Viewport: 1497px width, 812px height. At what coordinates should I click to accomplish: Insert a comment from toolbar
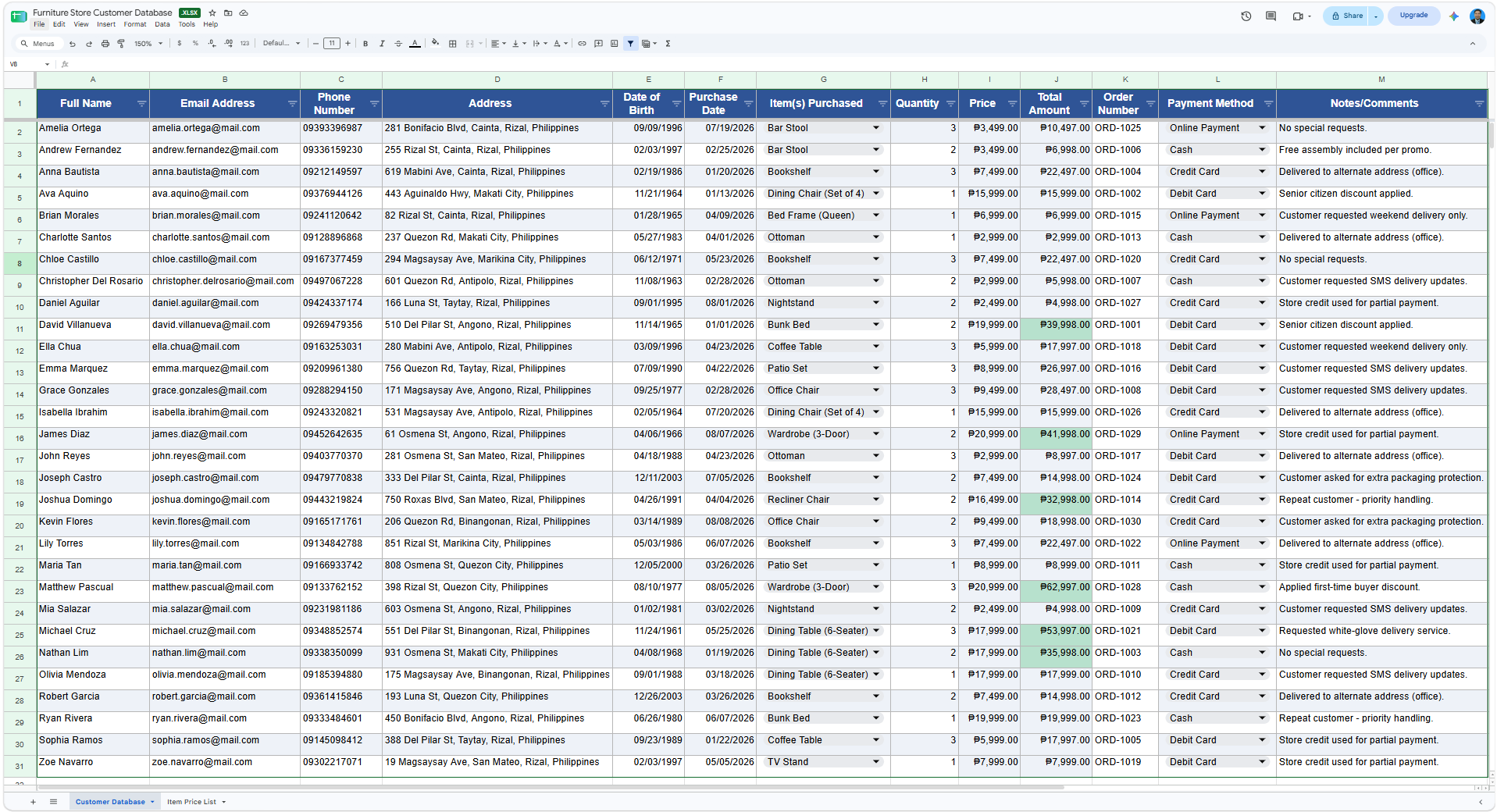click(x=598, y=44)
